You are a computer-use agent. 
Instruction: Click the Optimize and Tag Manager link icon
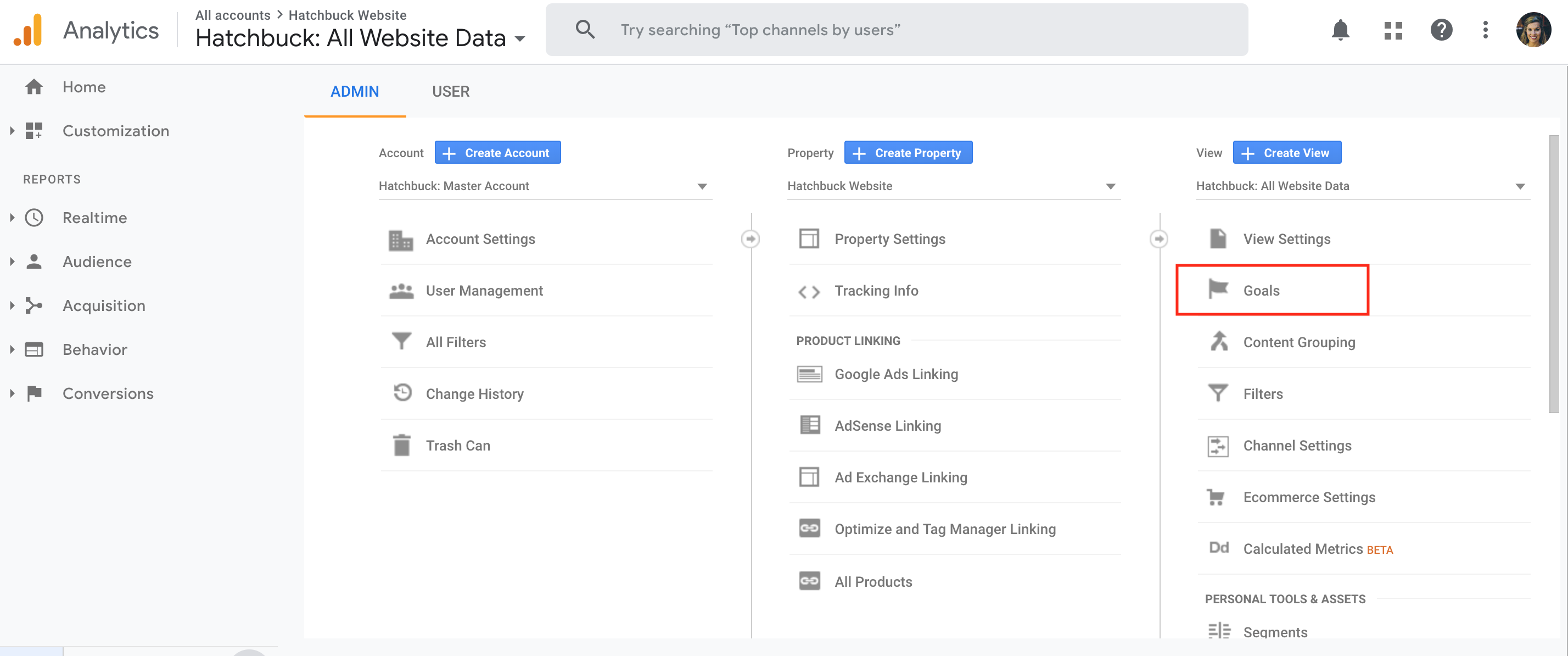pyautogui.click(x=809, y=528)
